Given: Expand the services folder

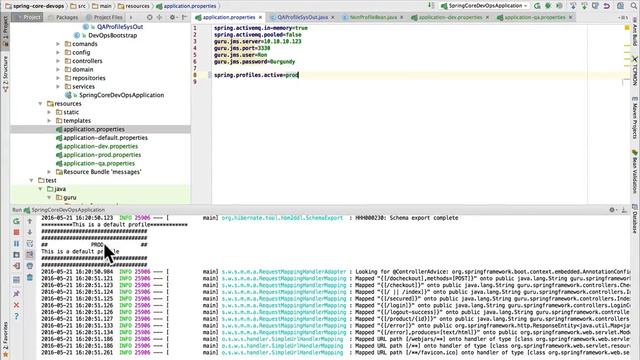Looking at the screenshot, I should [x=58, y=87].
